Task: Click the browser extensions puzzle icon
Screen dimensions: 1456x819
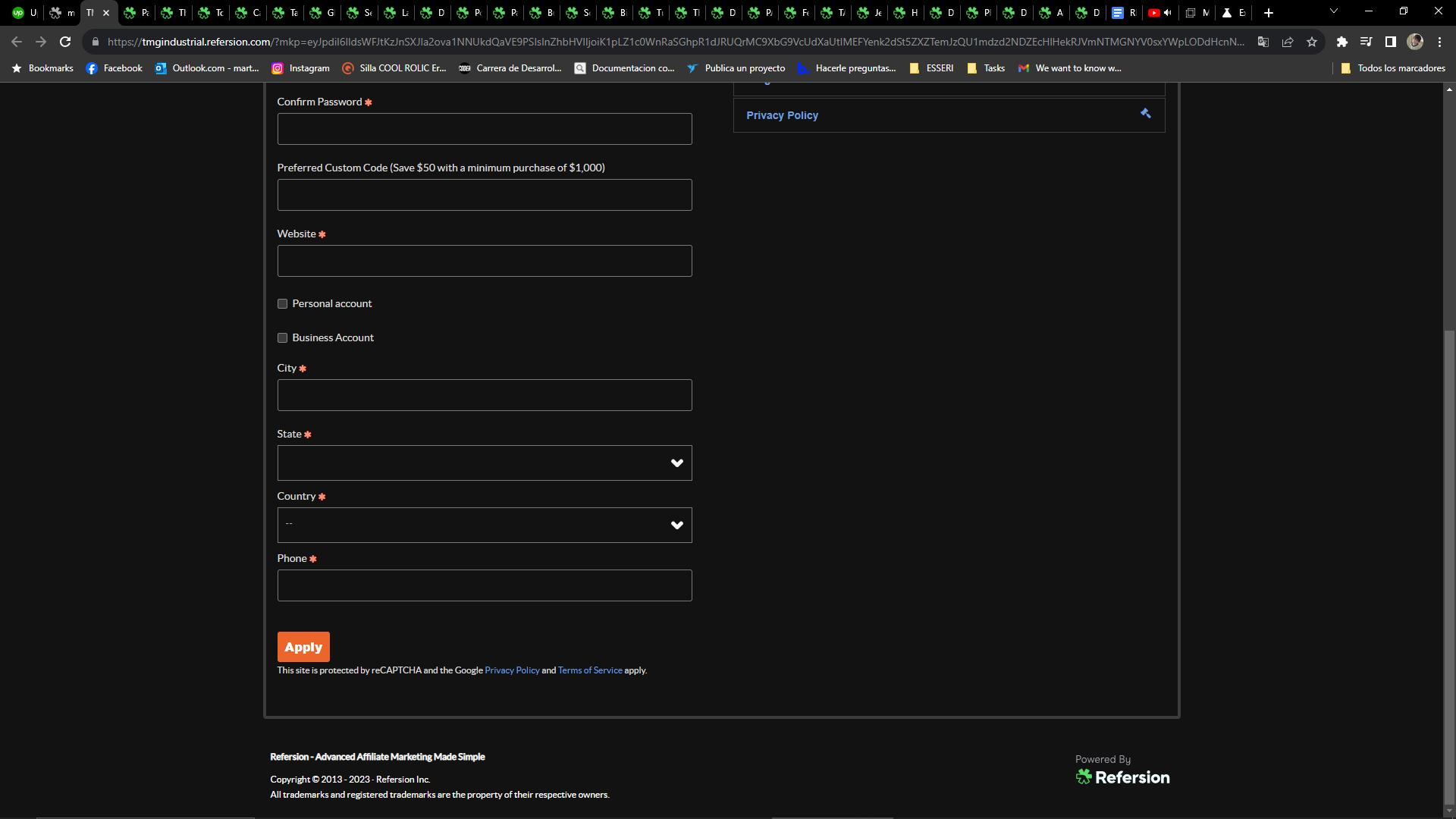Action: click(1342, 43)
